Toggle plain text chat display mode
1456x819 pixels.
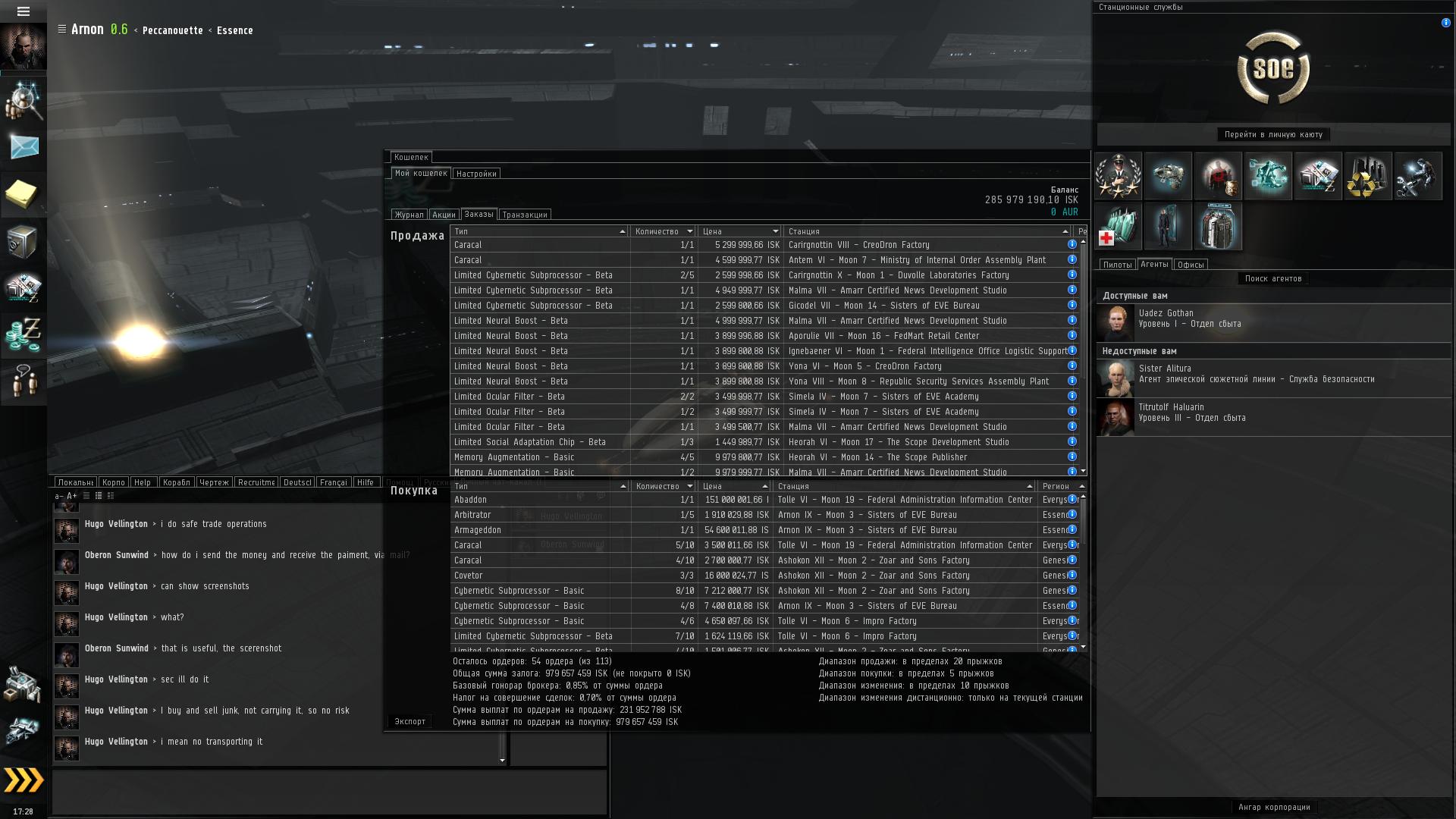coord(86,496)
